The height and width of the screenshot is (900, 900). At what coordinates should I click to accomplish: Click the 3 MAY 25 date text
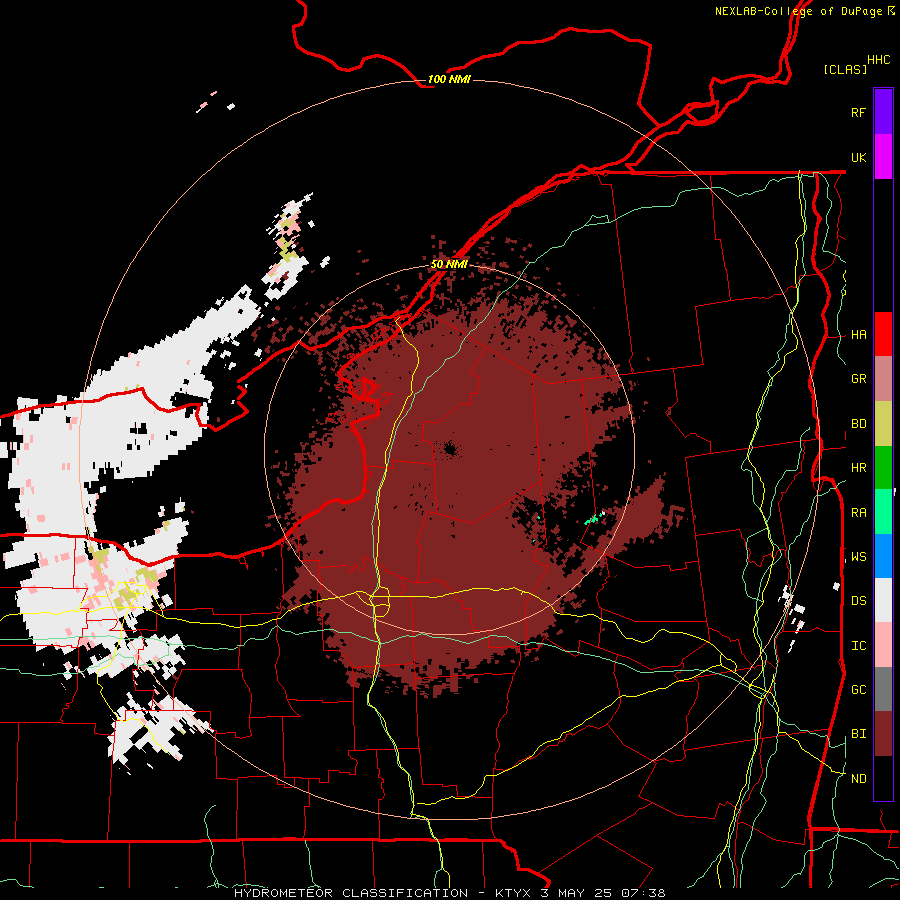pos(578,893)
